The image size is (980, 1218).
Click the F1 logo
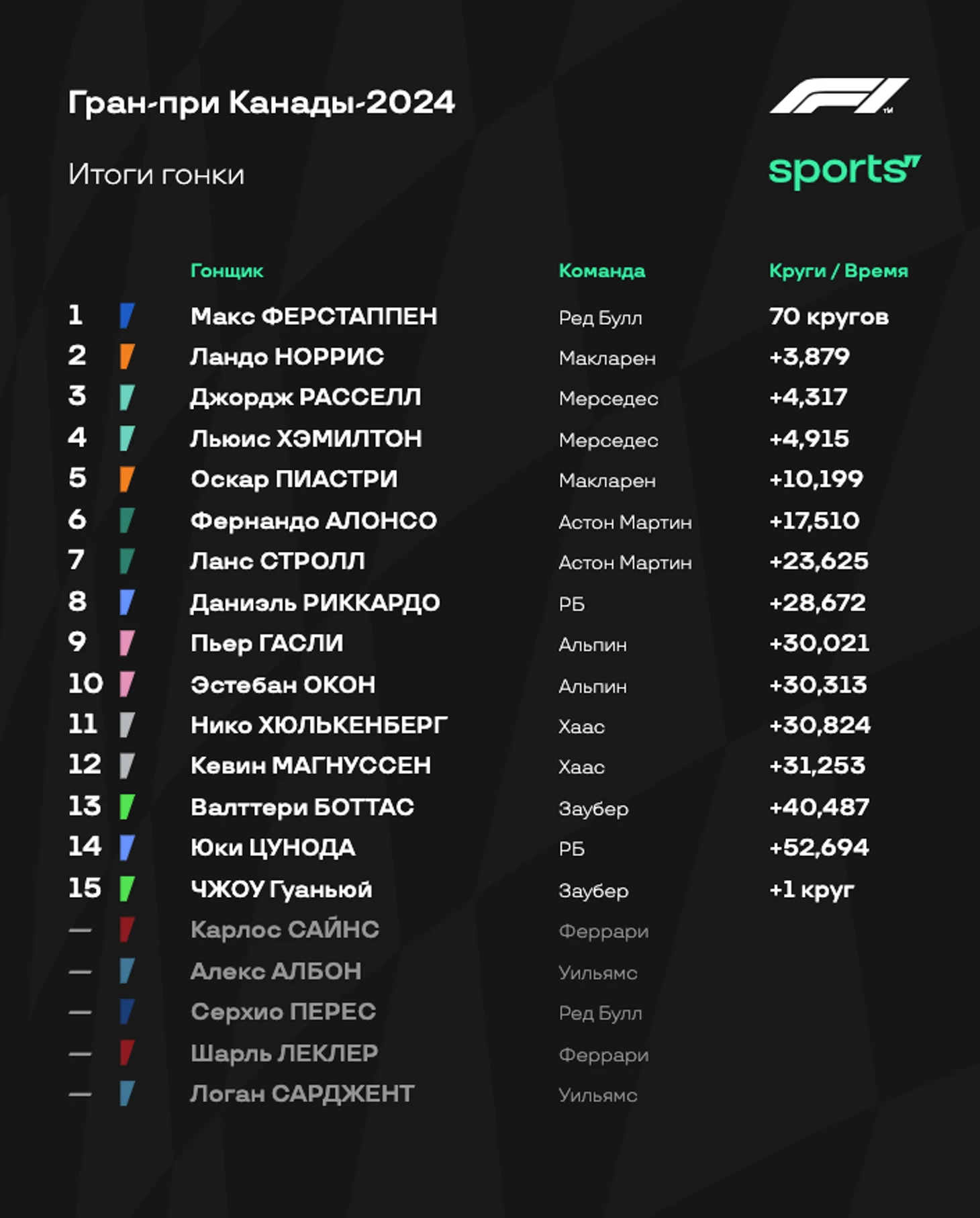click(x=839, y=95)
